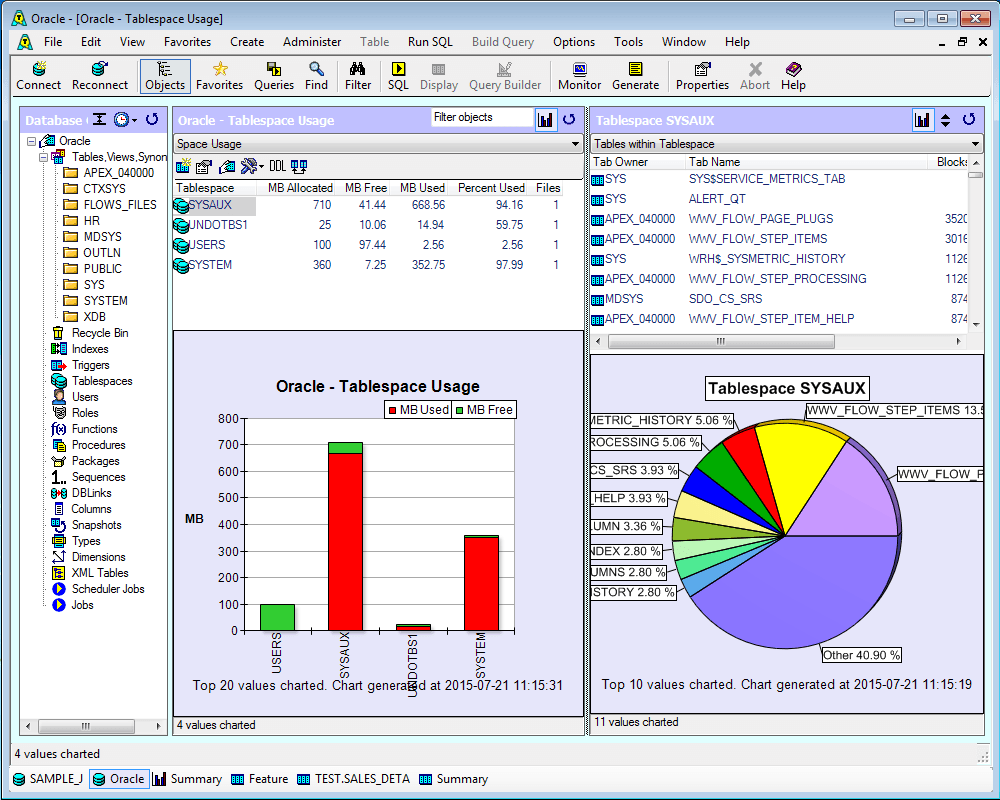Select the SYSTEM tablespace row

pos(368,265)
